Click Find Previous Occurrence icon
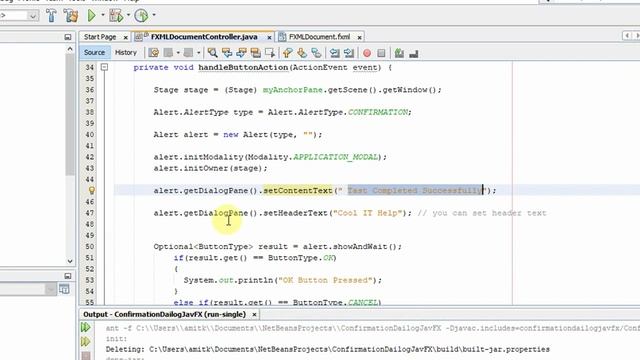The width and height of the screenshot is (640, 360). click(x=227, y=53)
